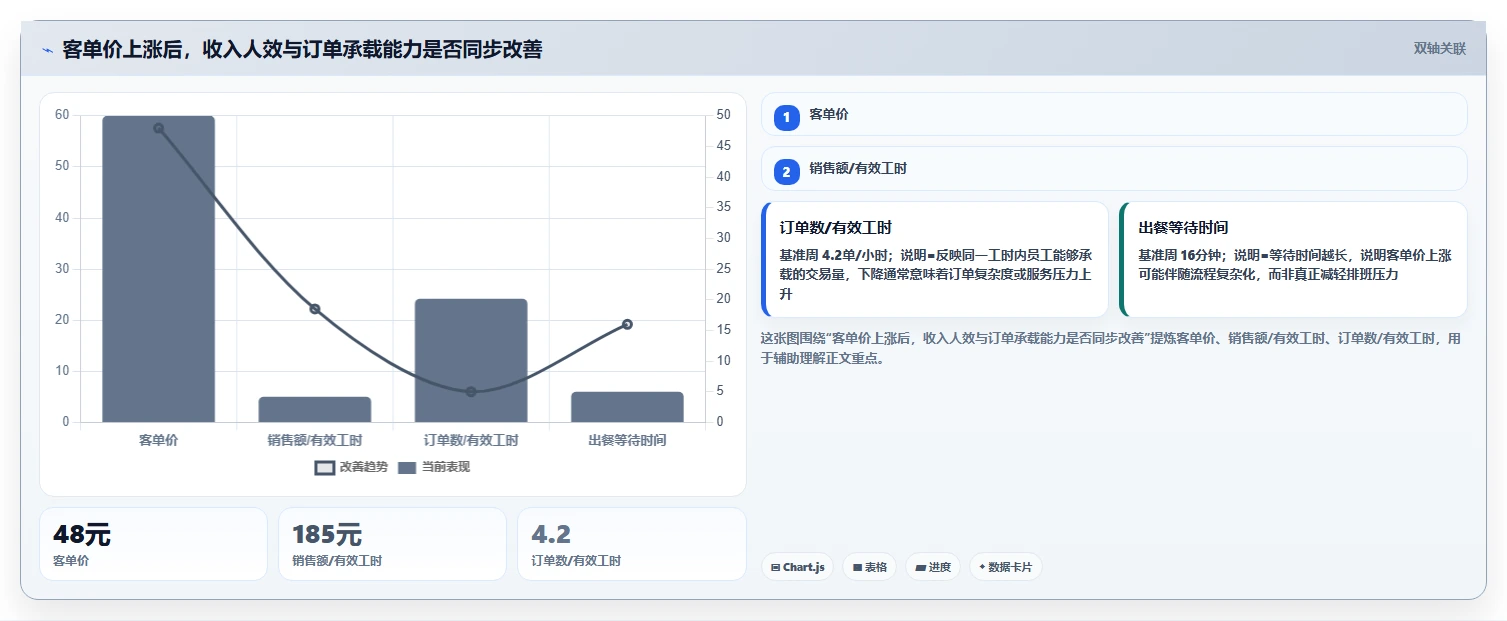Toggle the 当前表现 legend swatch
The height and width of the screenshot is (621, 1507).
tap(407, 467)
